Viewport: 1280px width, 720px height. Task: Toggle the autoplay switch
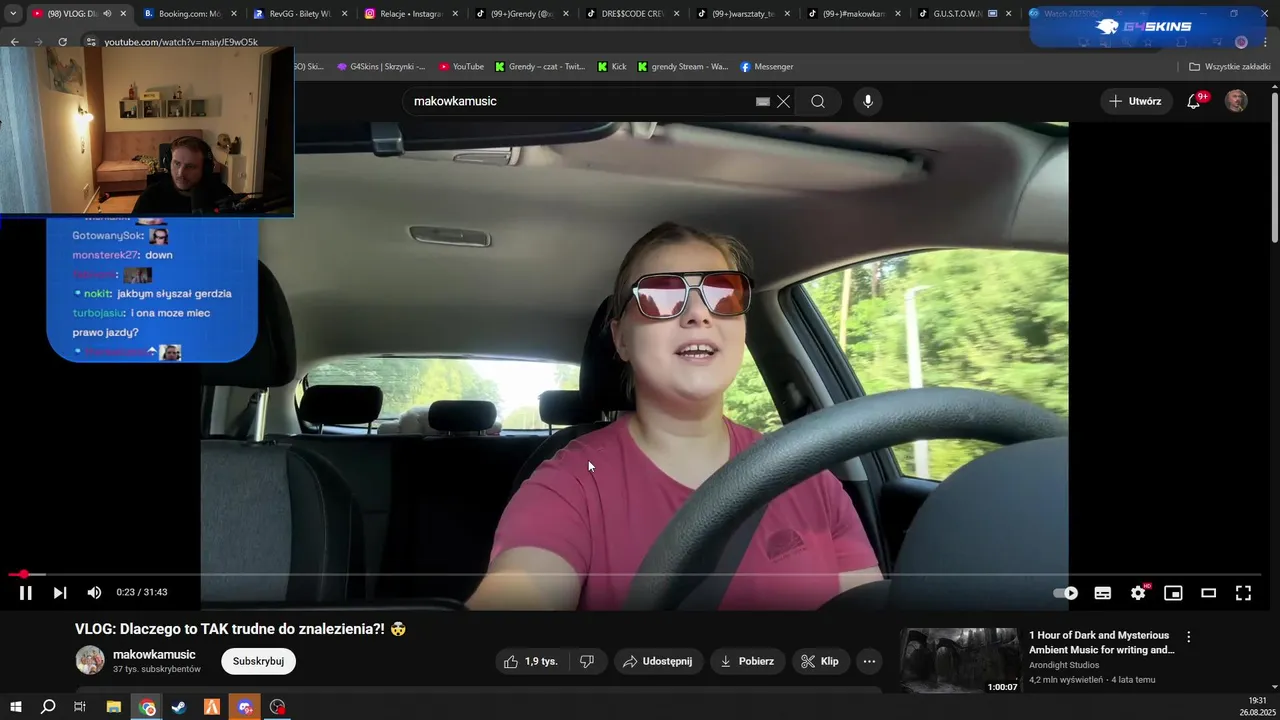tap(1066, 593)
